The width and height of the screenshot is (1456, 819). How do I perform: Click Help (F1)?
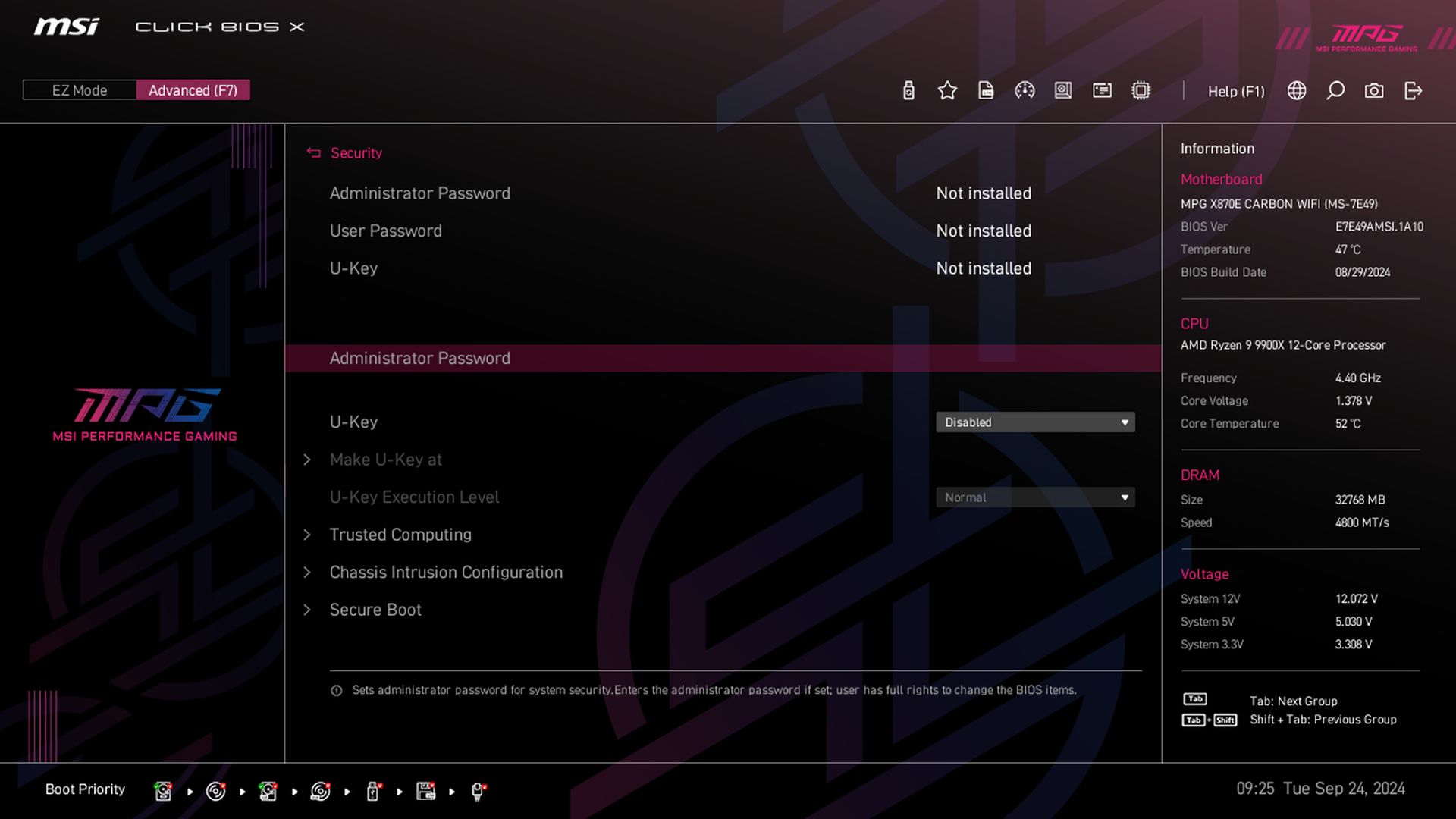click(1235, 91)
